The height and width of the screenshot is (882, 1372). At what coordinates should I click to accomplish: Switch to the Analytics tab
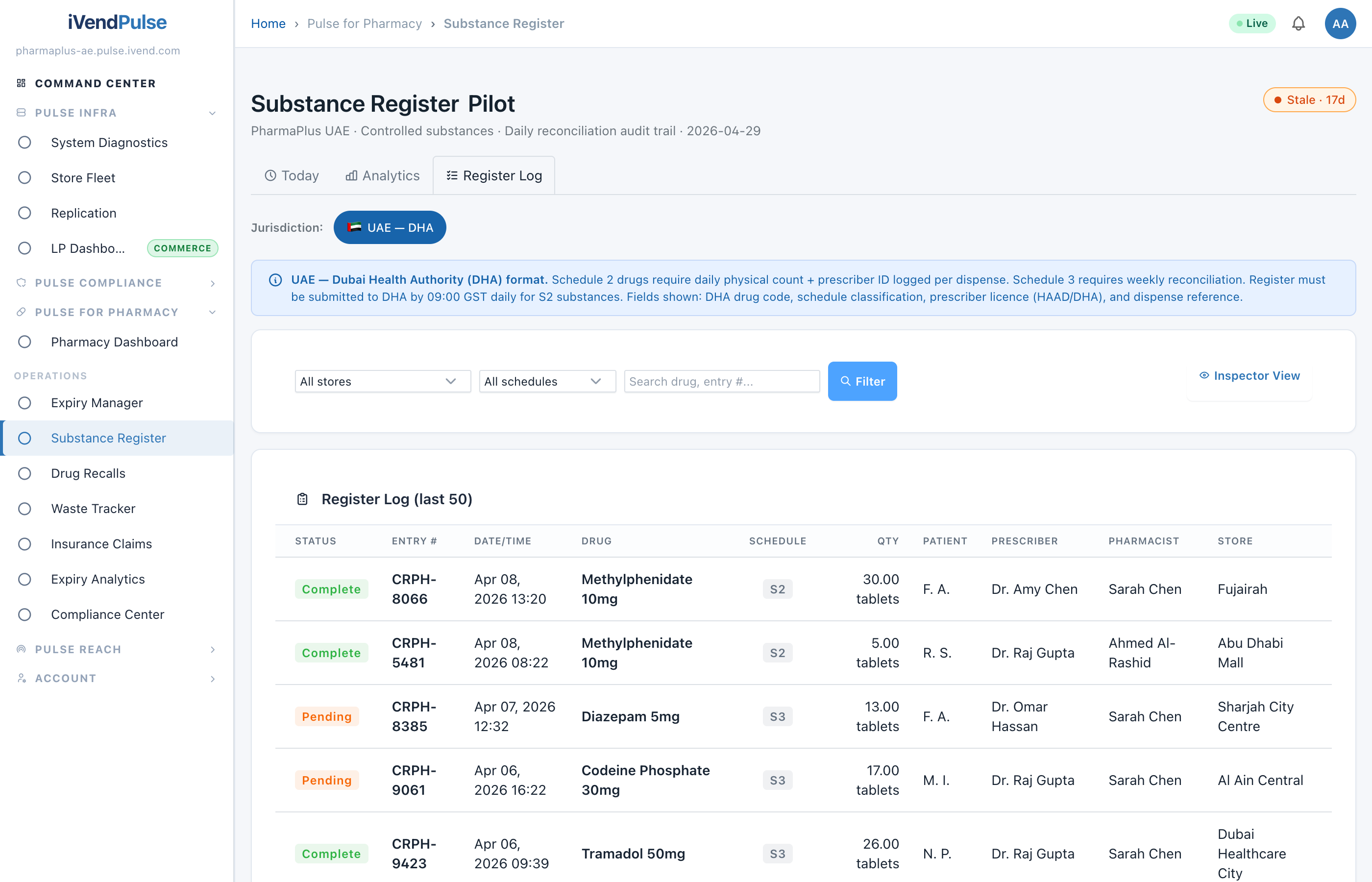click(x=383, y=175)
